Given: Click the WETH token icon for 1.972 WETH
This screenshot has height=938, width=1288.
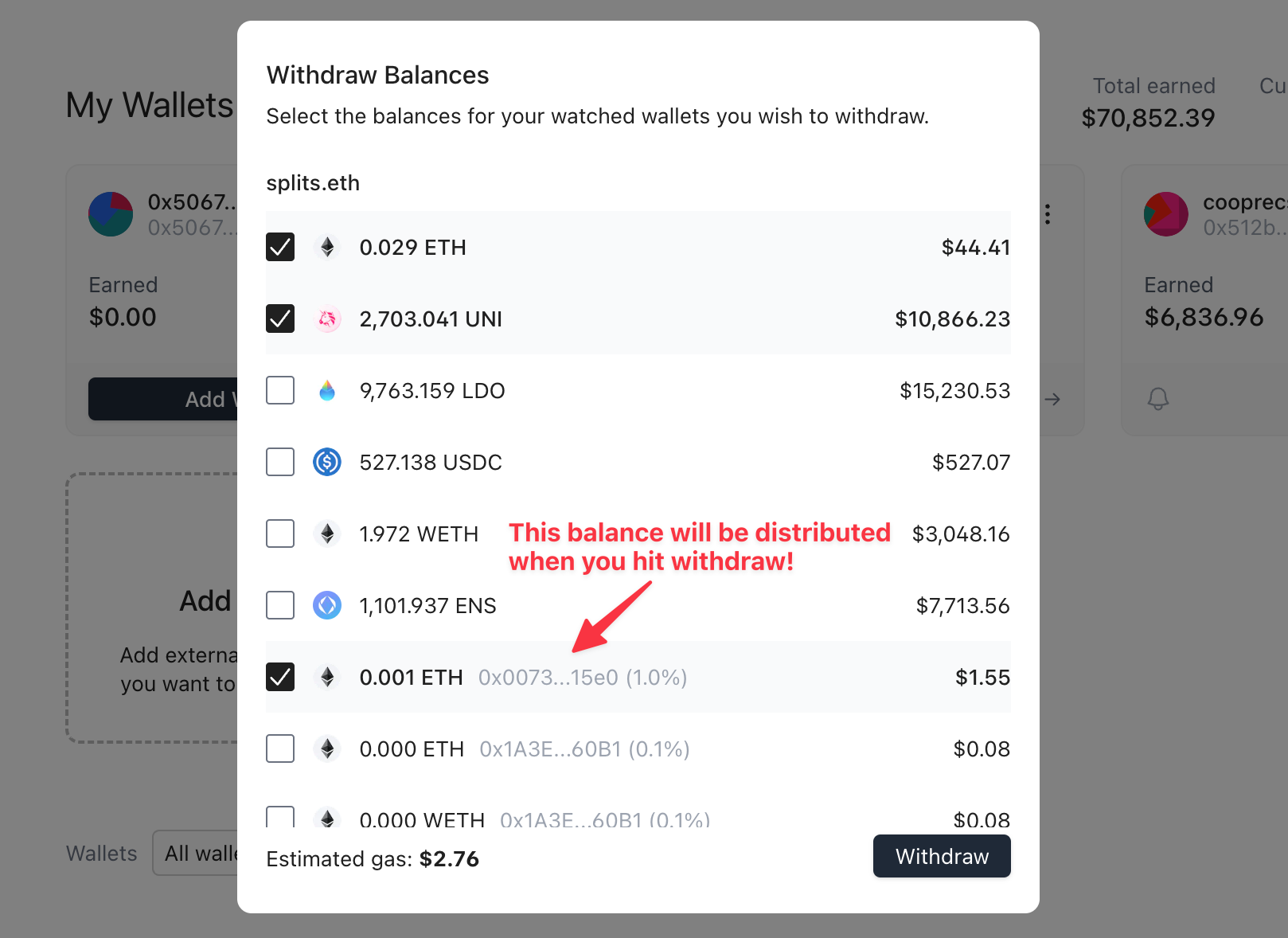Looking at the screenshot, I should (x=327, y=533).
